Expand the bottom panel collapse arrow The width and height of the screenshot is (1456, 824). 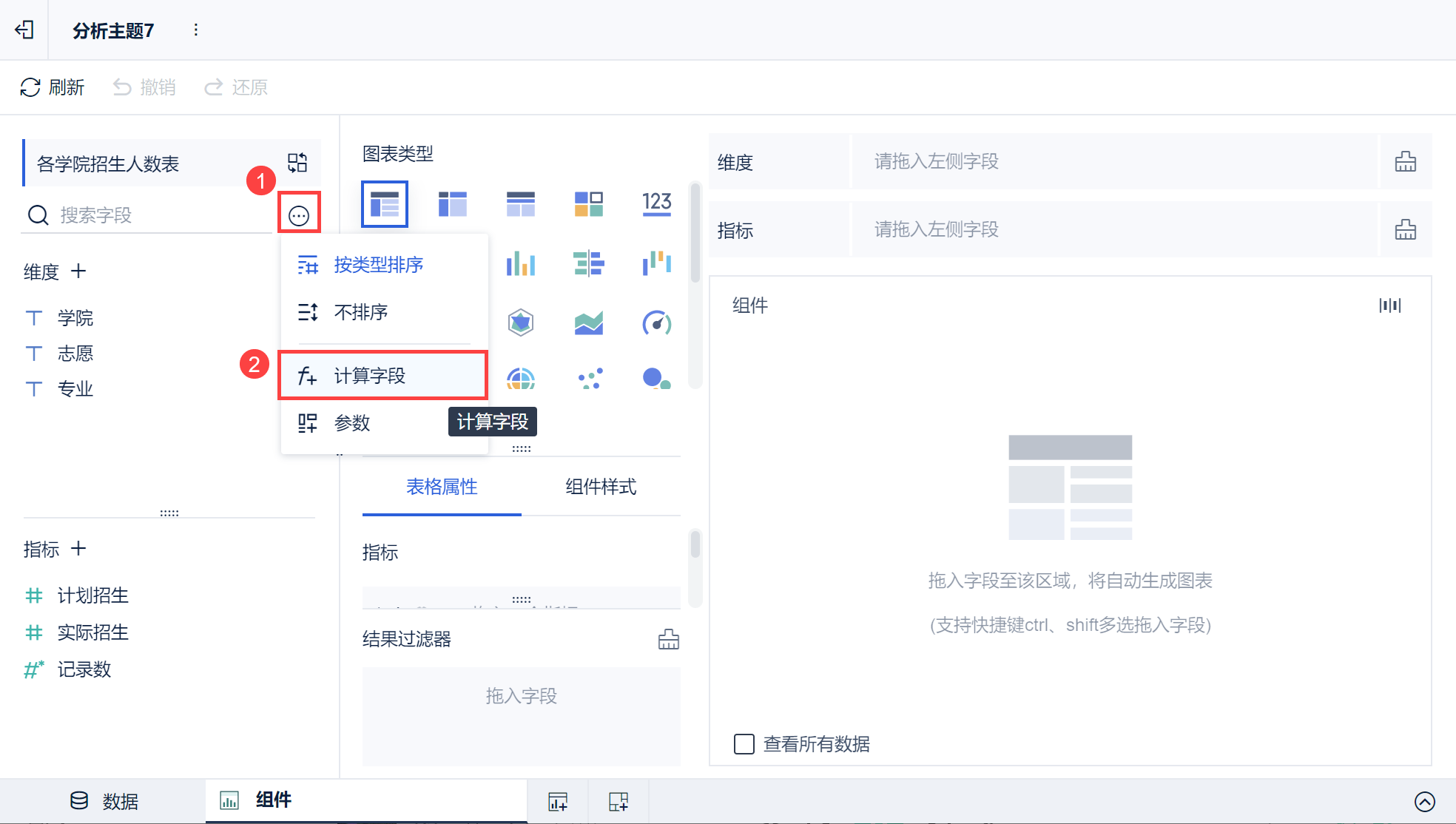[x=1424, y=801]
